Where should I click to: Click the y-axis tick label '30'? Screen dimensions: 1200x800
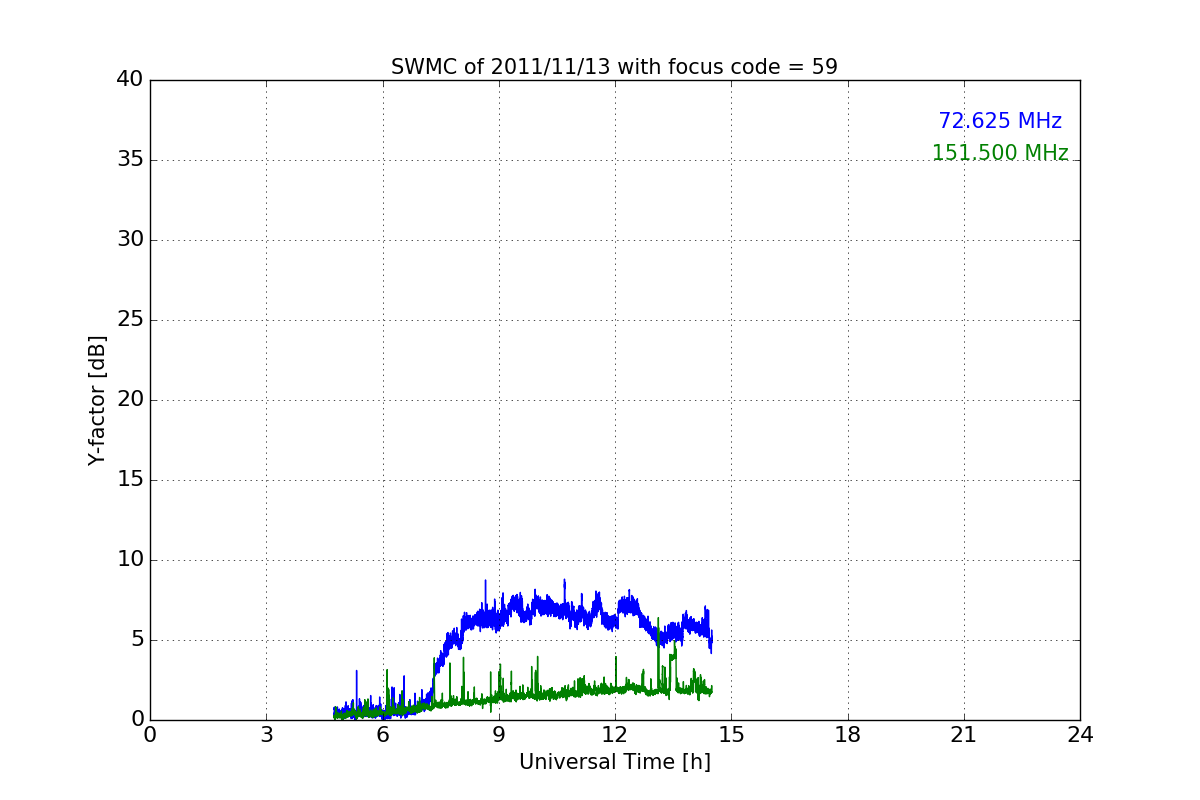pos(130,240)
